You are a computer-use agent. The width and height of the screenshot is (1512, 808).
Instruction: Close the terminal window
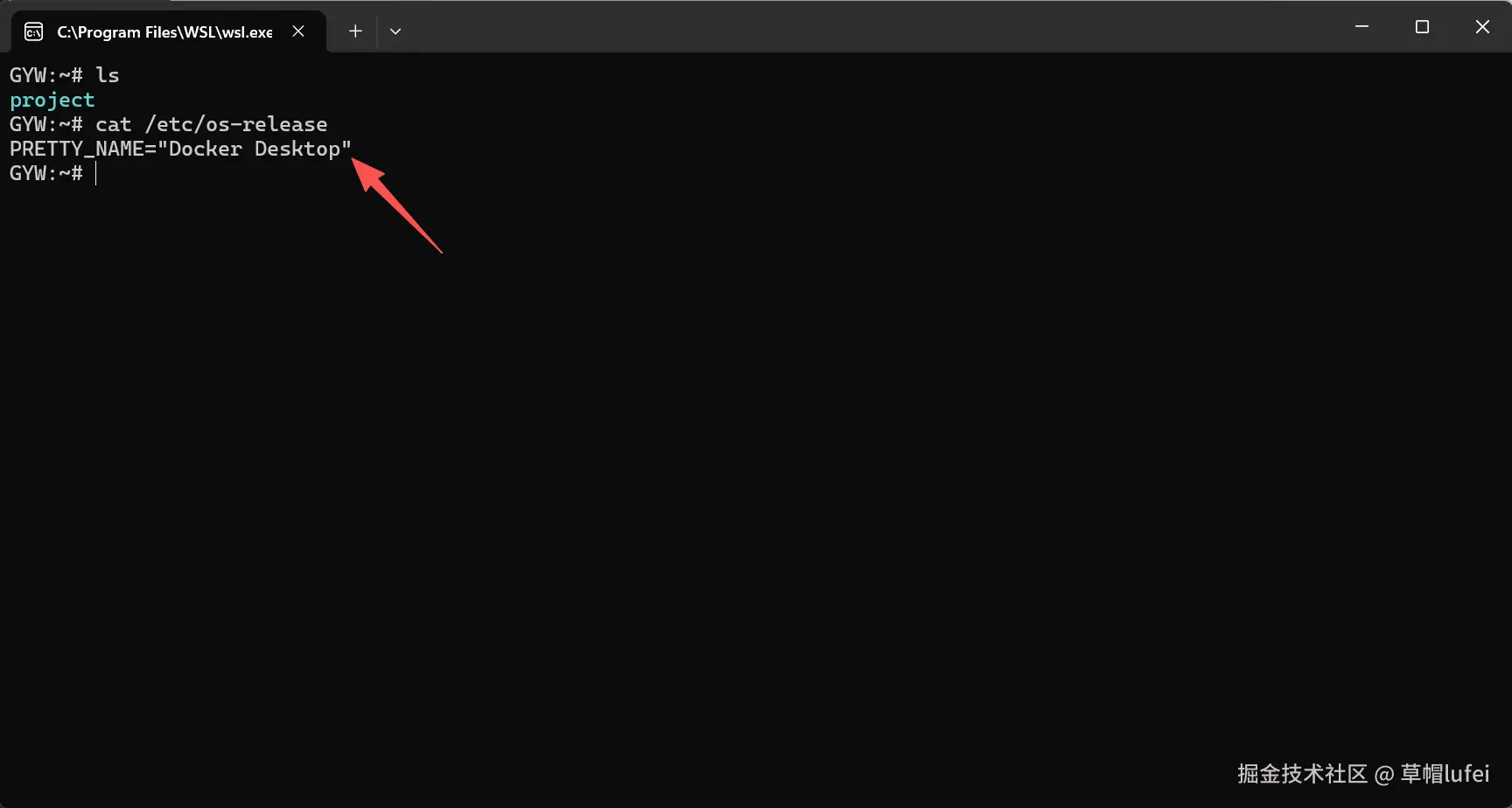pos(1482,27)
